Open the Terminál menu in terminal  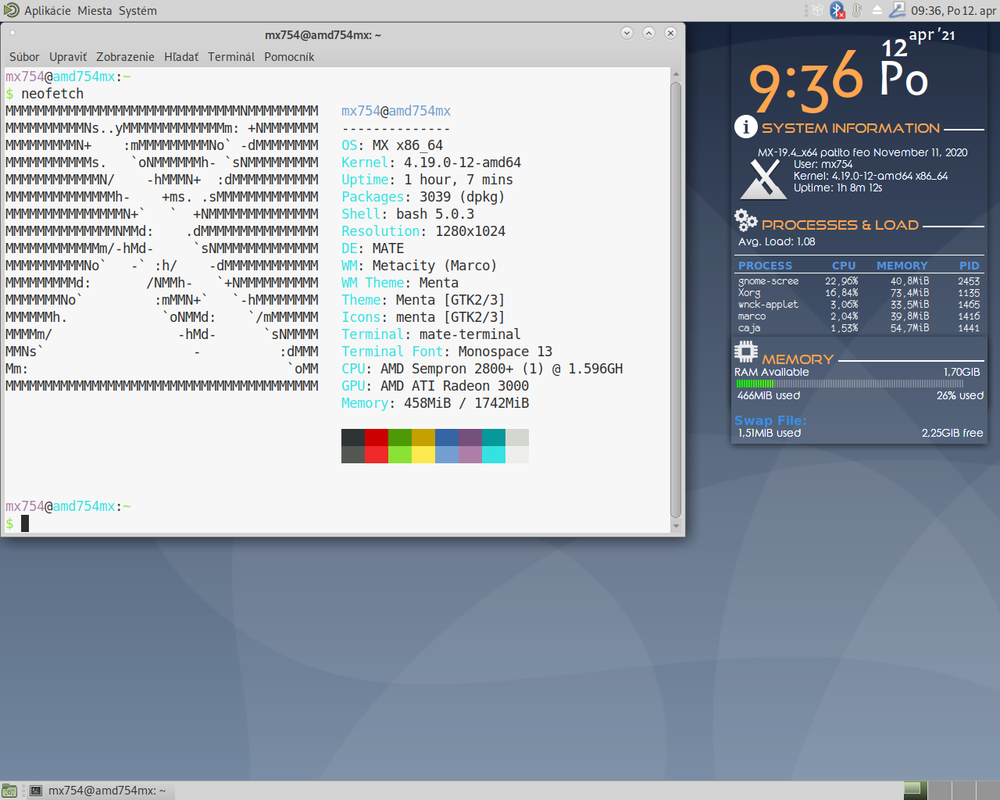coord(231,57)
